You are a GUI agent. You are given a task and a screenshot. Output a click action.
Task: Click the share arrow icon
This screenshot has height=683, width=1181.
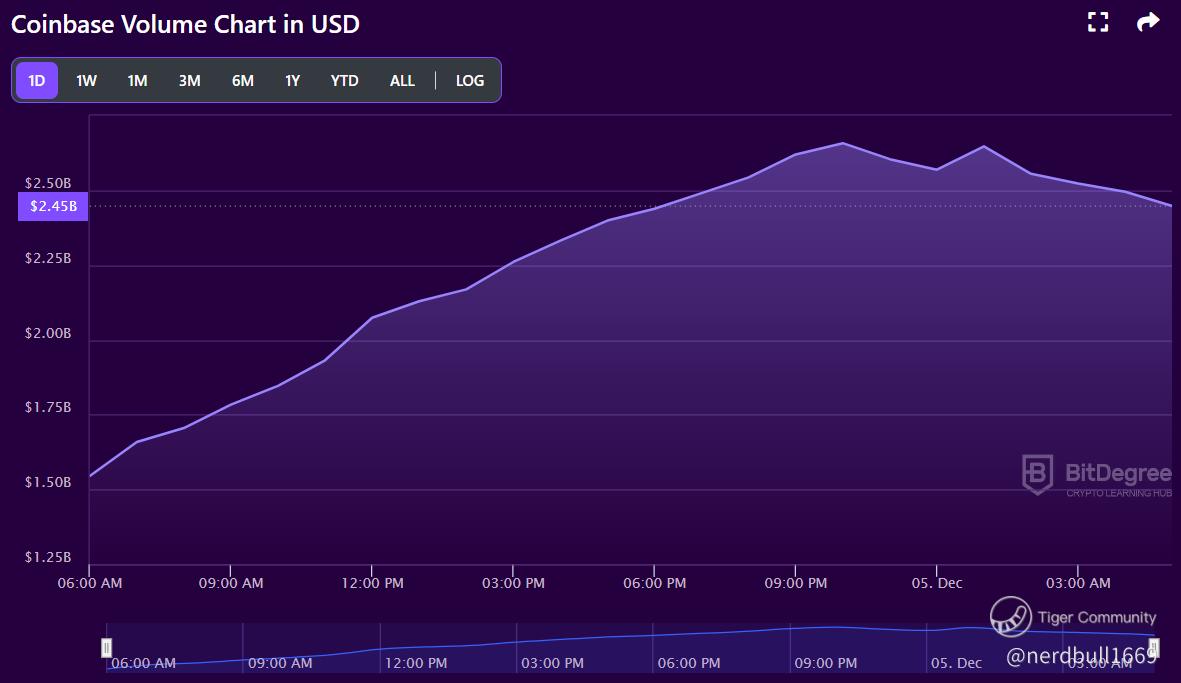1148,23
